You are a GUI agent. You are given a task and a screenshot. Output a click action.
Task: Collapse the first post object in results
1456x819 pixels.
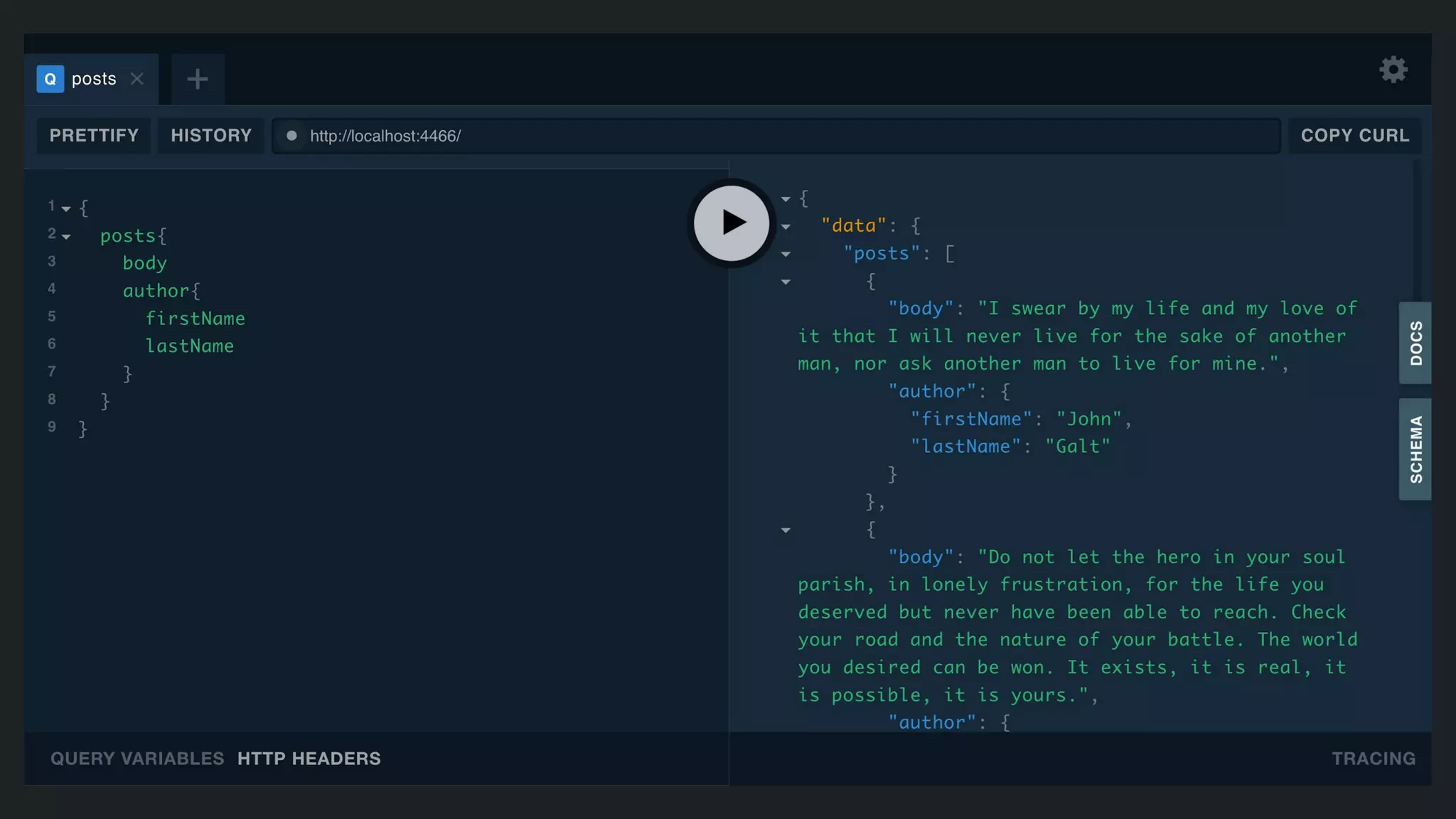tap(786, 282)
